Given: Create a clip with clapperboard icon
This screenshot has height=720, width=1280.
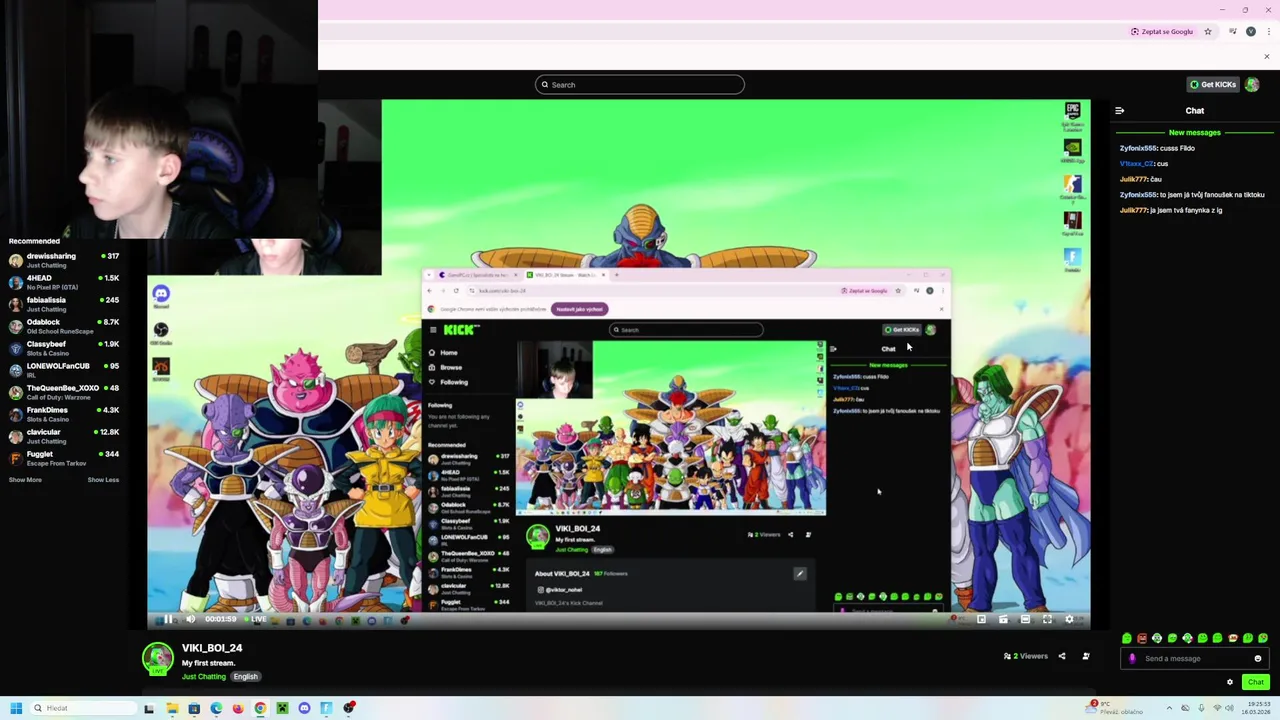Looking at the screenshot, I should (x=1003, y=619).
